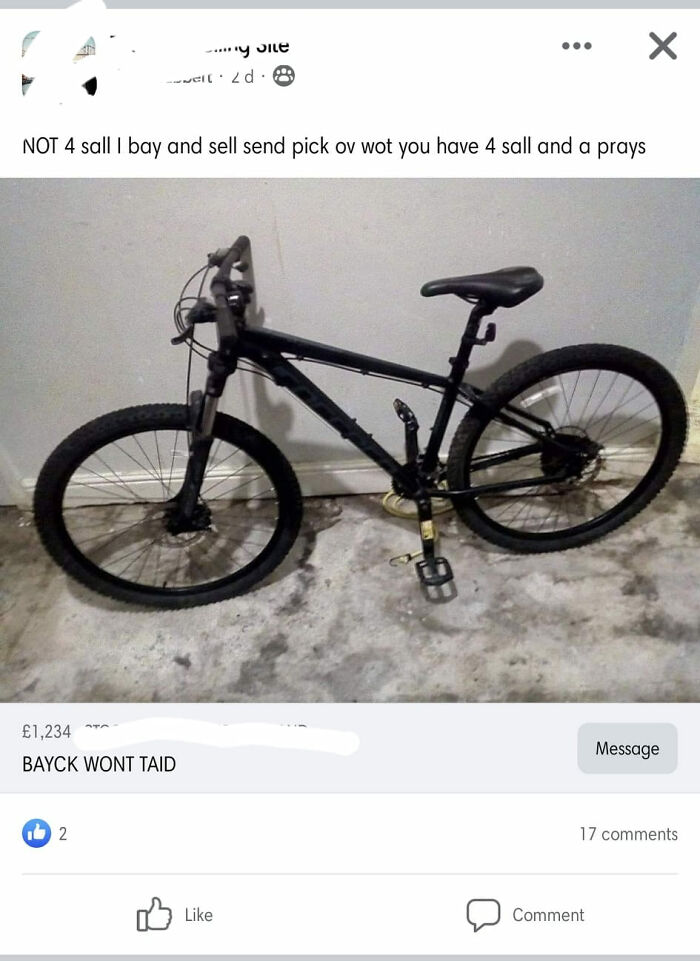Image resolution: width=700 pixels, height=961 pixels.
Task: Click the Like text label
Action: point(199,915)
